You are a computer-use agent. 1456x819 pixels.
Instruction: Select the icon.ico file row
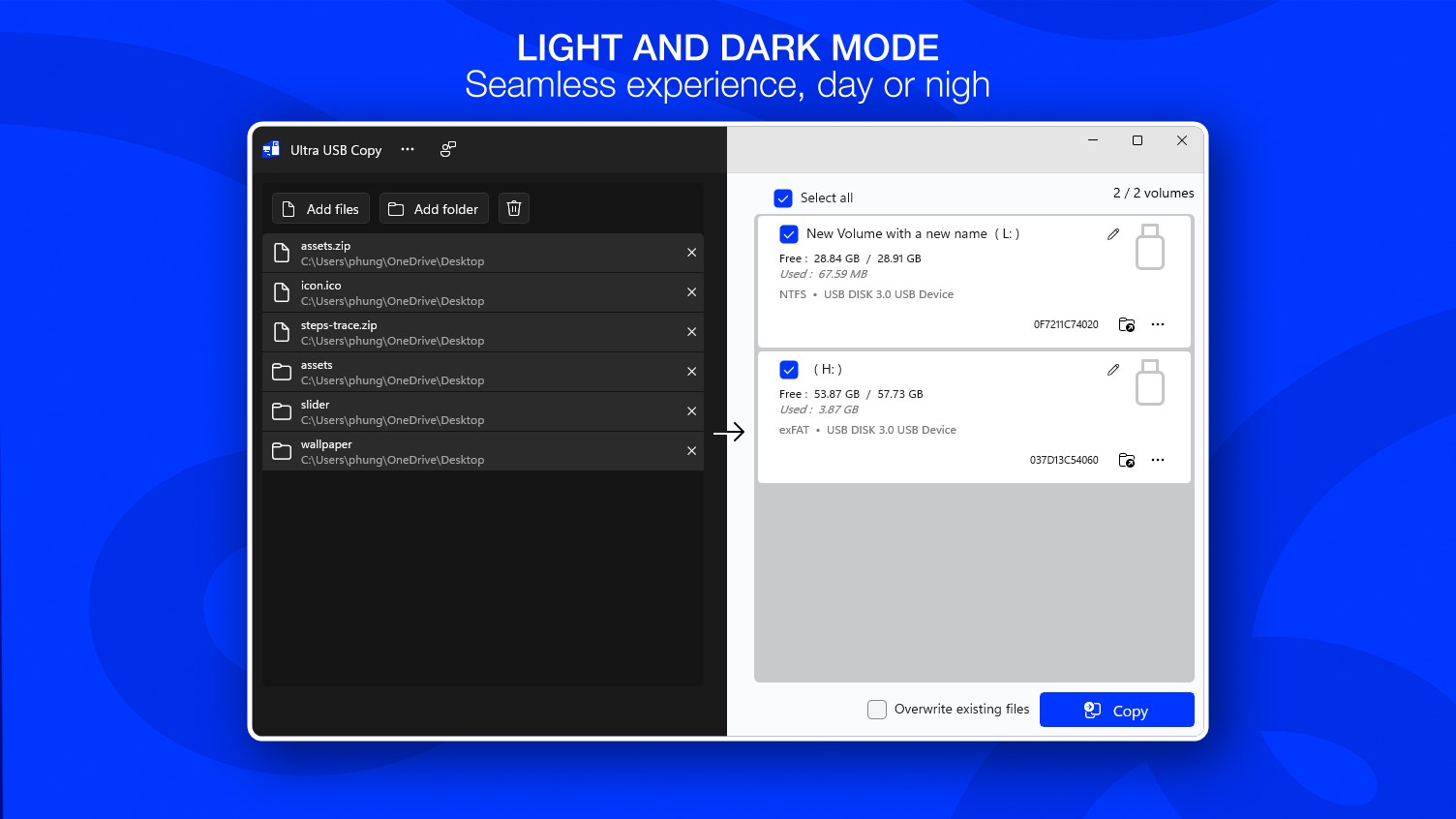482,292
